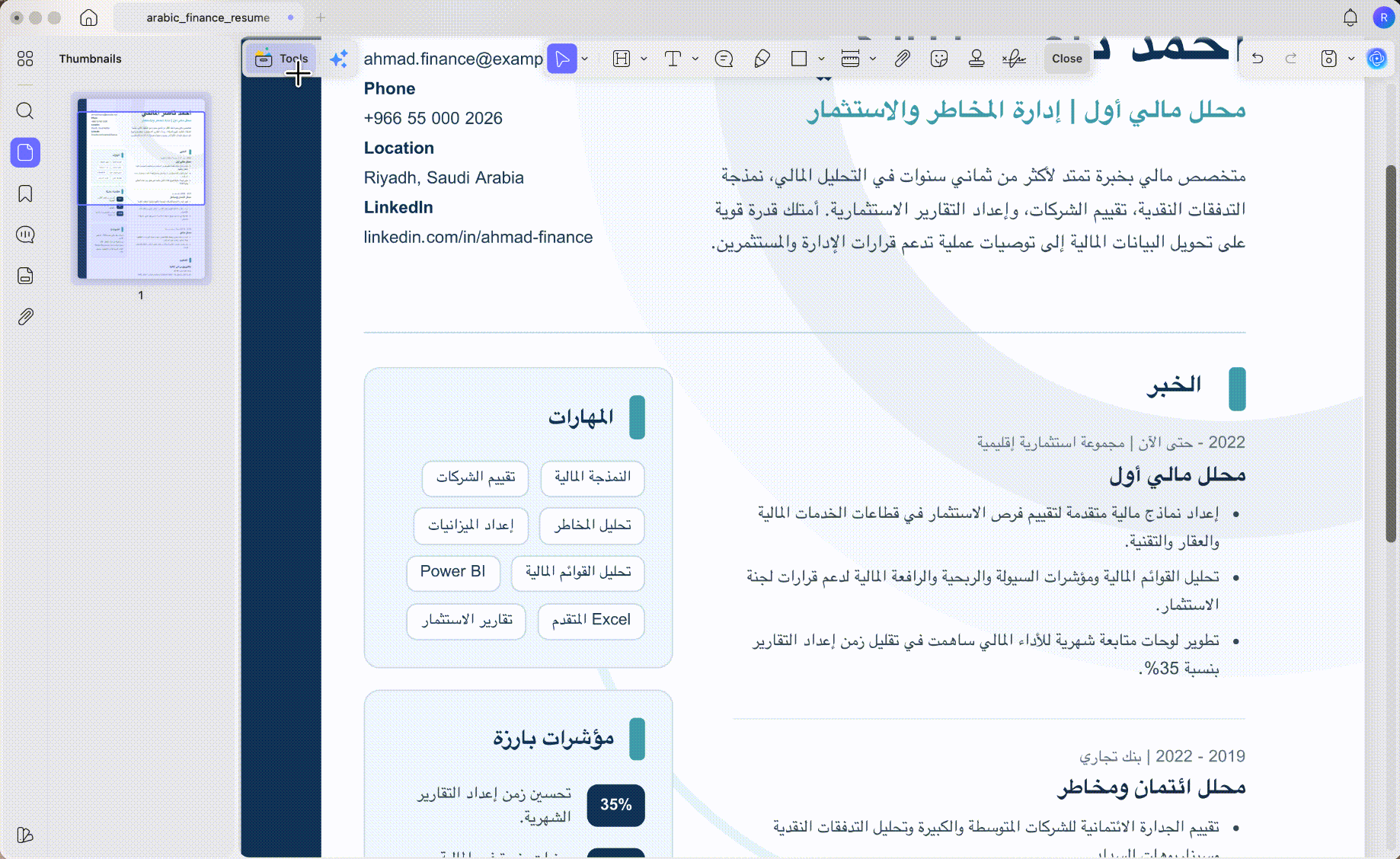Viewport: 1400px width, 859px height.
Task: Go to the home screen icon
Action: click(88, 18)
